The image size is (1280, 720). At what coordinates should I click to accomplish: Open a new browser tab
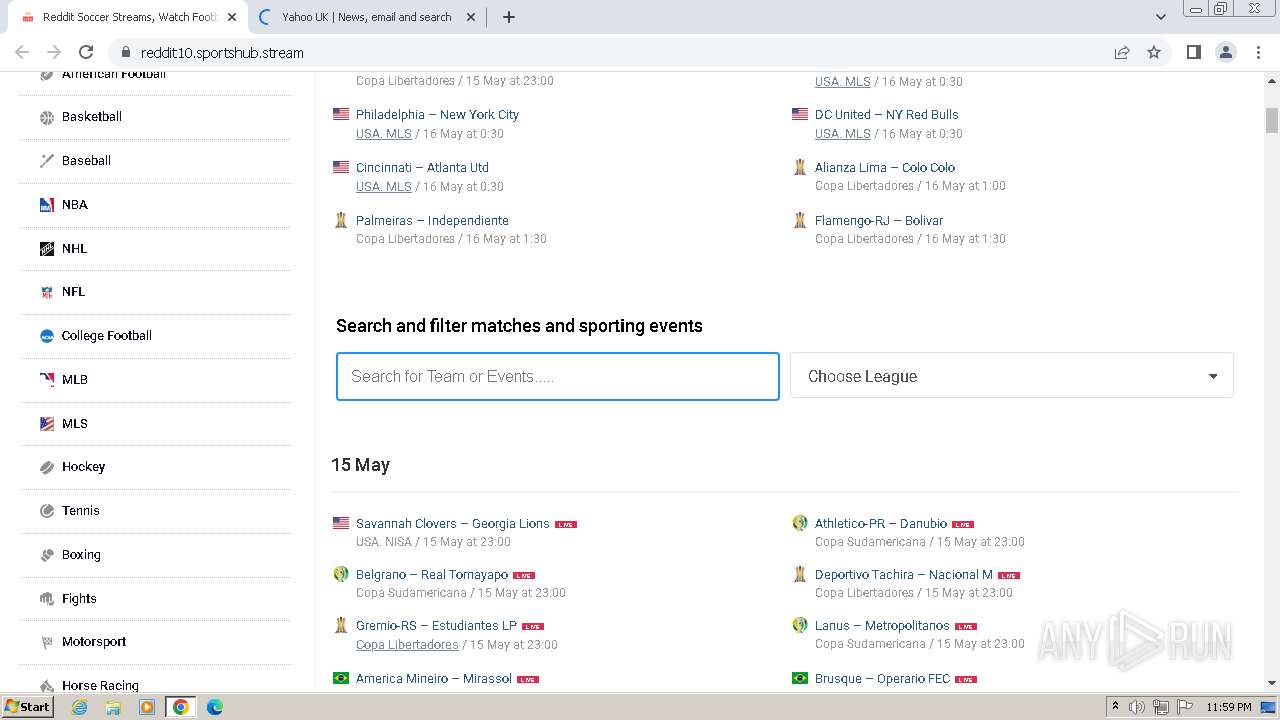(x=508, y=17)
